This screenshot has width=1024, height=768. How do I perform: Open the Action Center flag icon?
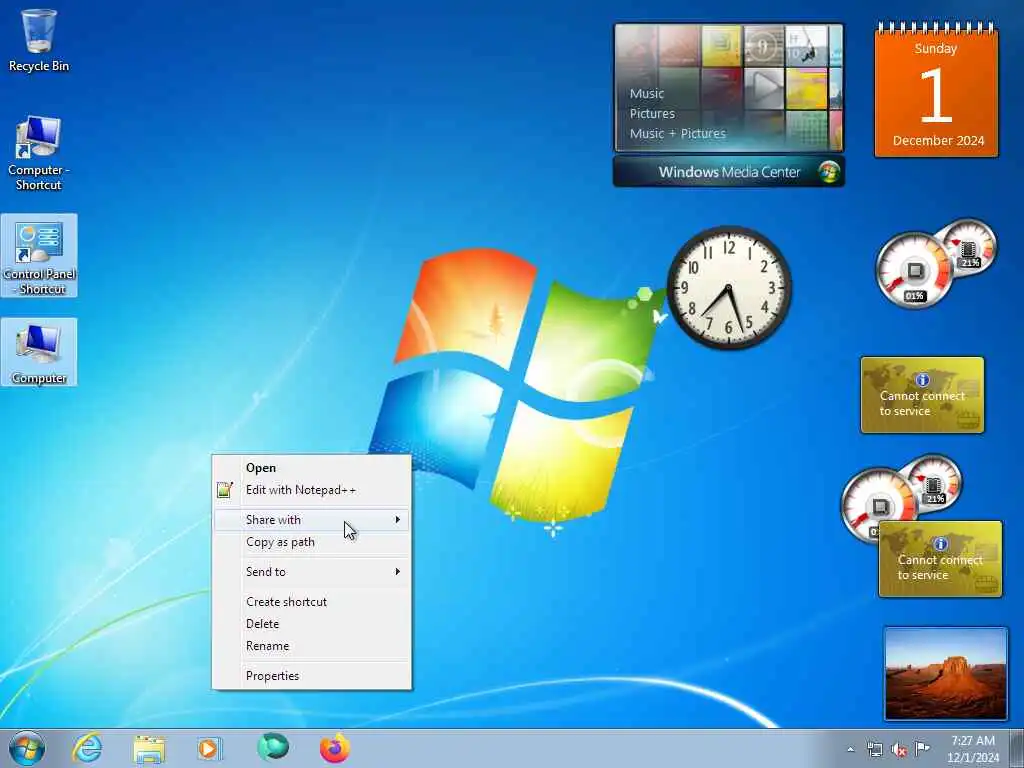(922, 749)
